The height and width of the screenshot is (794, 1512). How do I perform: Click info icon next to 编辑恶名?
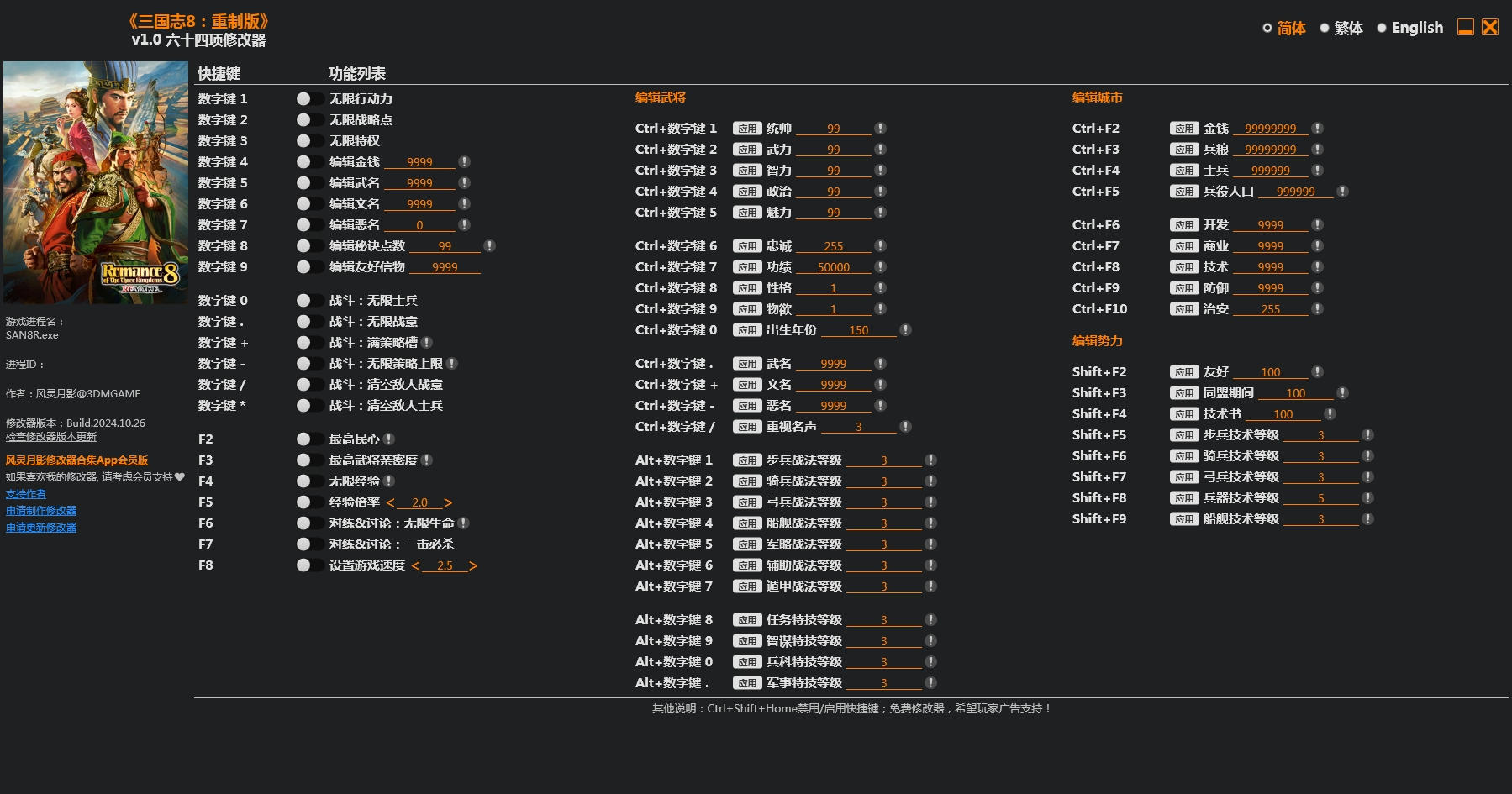[464, 224]
